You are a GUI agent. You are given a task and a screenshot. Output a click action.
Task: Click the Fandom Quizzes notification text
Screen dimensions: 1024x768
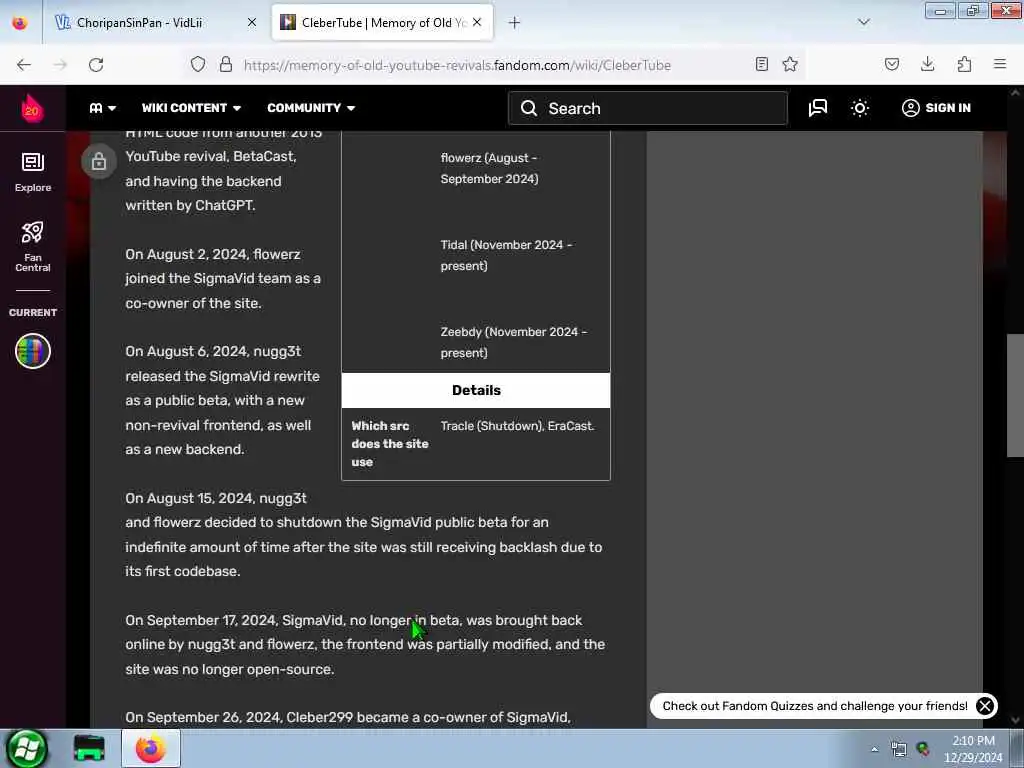pos(815,706)
